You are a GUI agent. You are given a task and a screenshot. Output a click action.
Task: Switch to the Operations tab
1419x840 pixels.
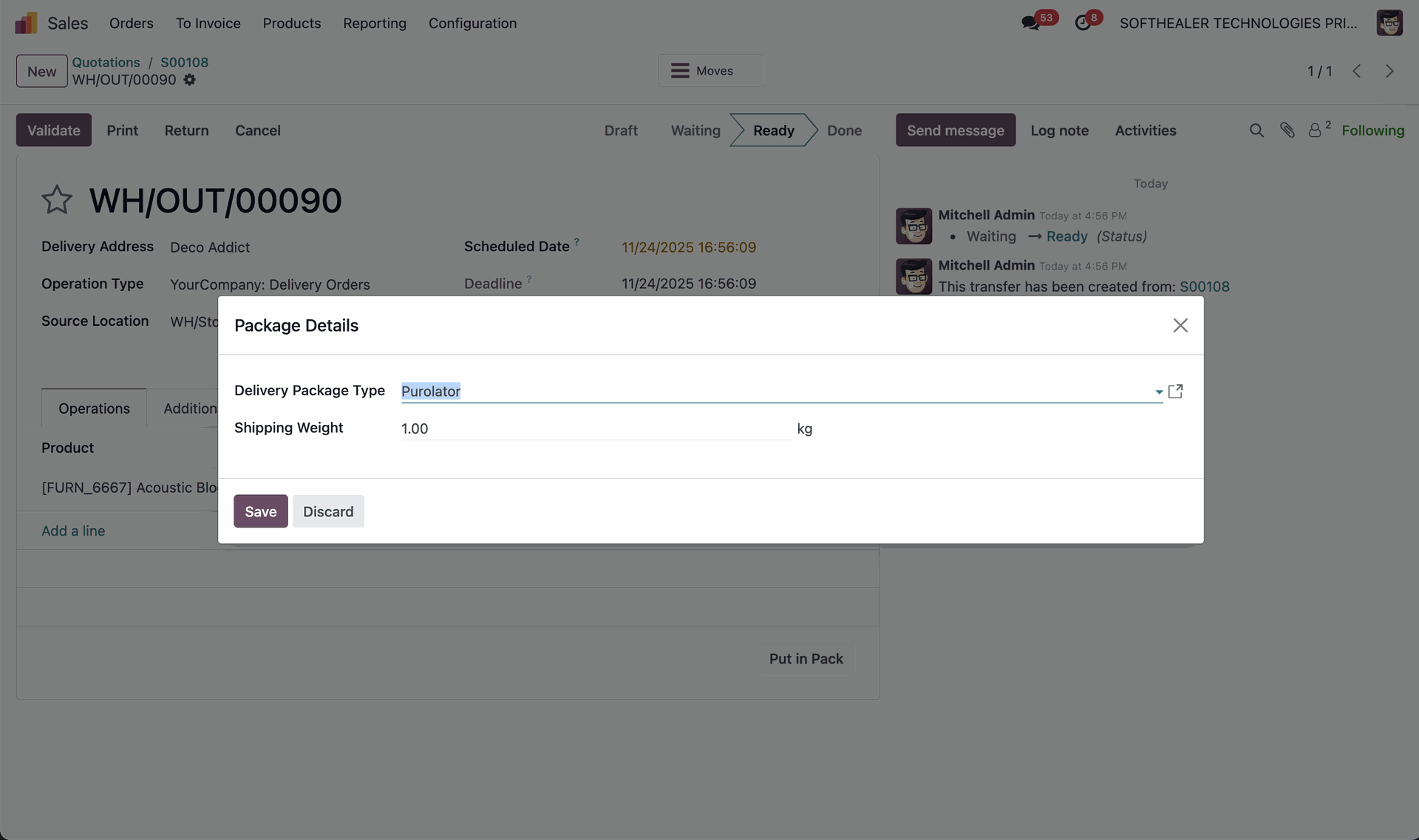[x=94, y=409]
